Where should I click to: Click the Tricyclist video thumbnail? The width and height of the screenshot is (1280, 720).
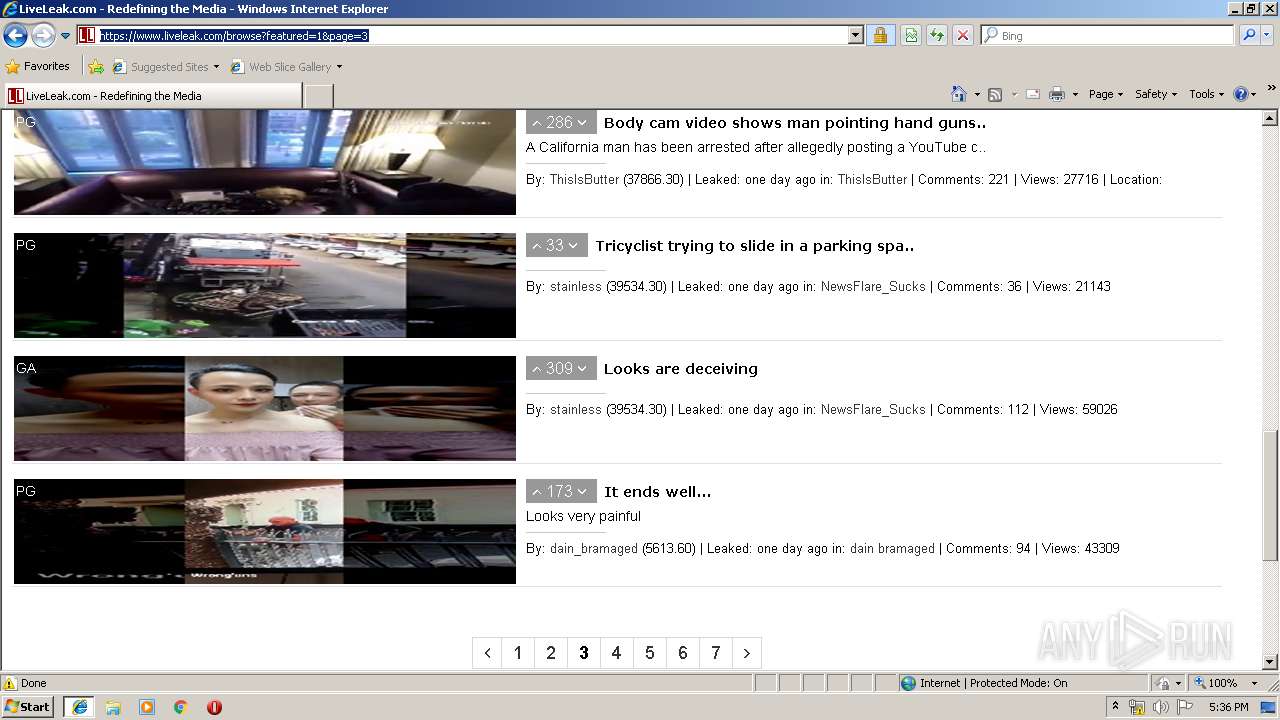click(265, 285)
